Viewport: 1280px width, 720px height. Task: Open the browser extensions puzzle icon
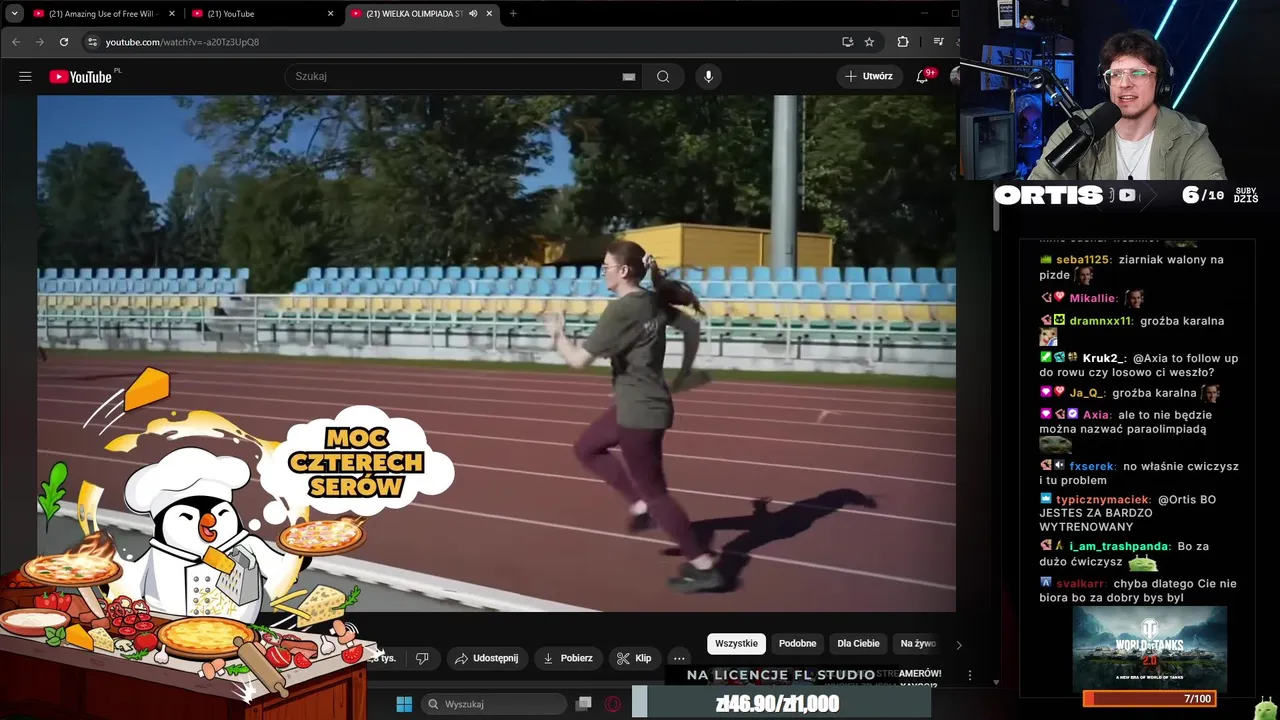(903, 42)
